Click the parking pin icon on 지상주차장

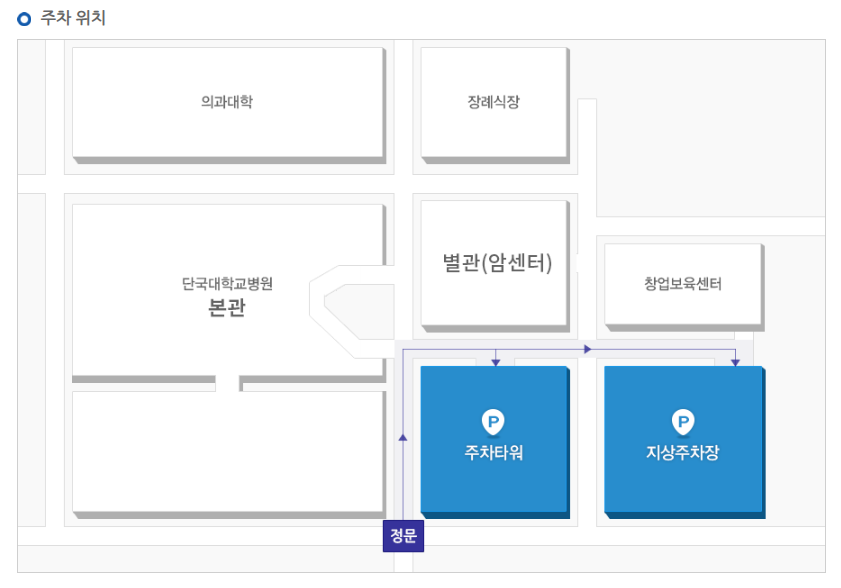click(683, 422)
